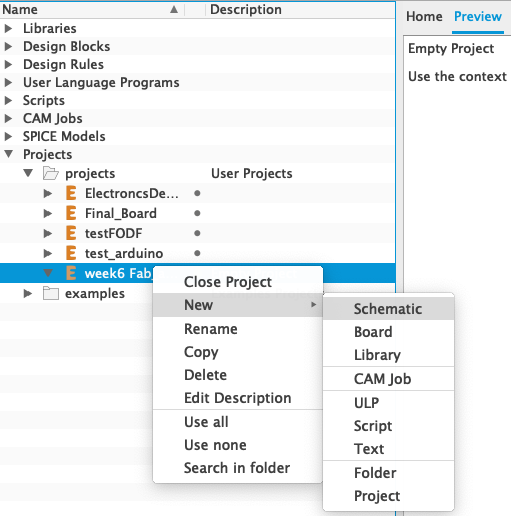Screen dimensions: 511x516
Task: Sort by the Name column header
Action: click(92, 10)
